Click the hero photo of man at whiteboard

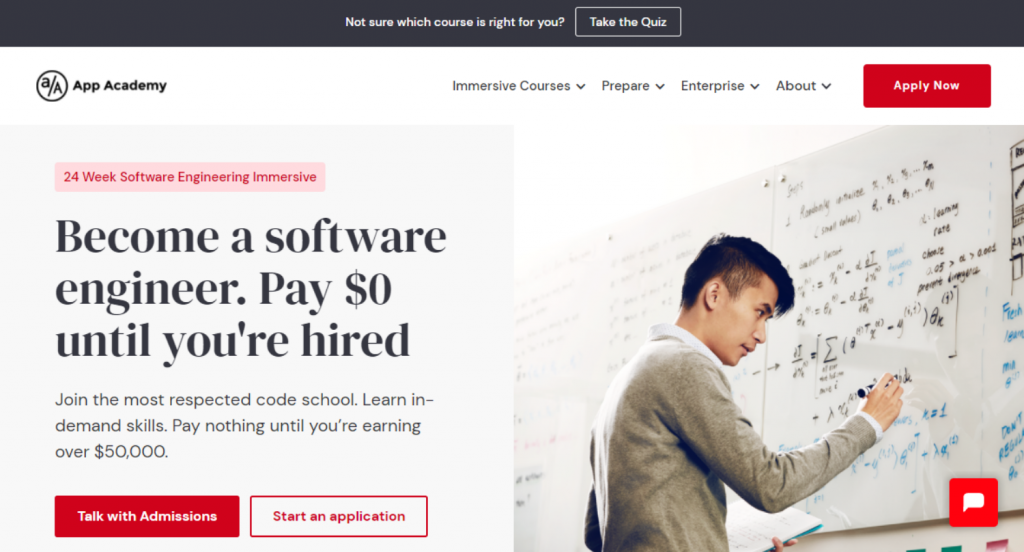[769, 338]
